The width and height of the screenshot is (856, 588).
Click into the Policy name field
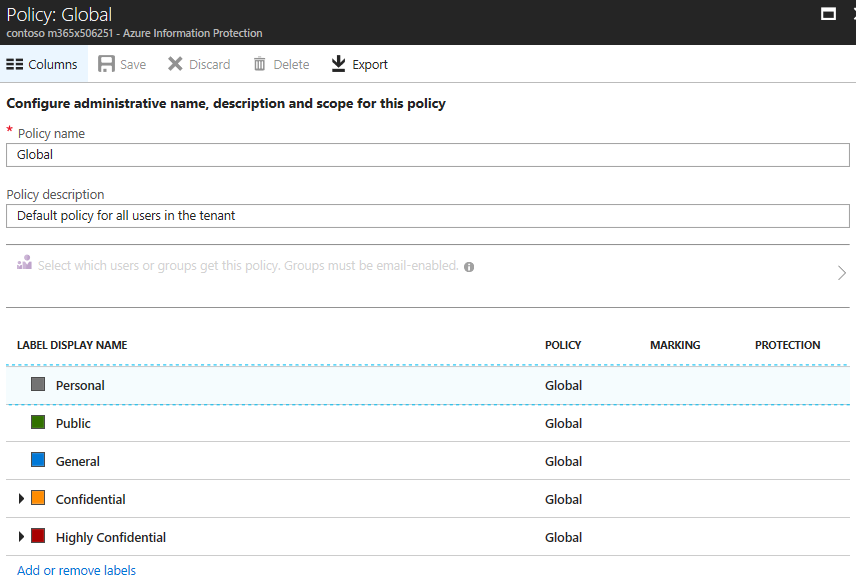(428, 155)
